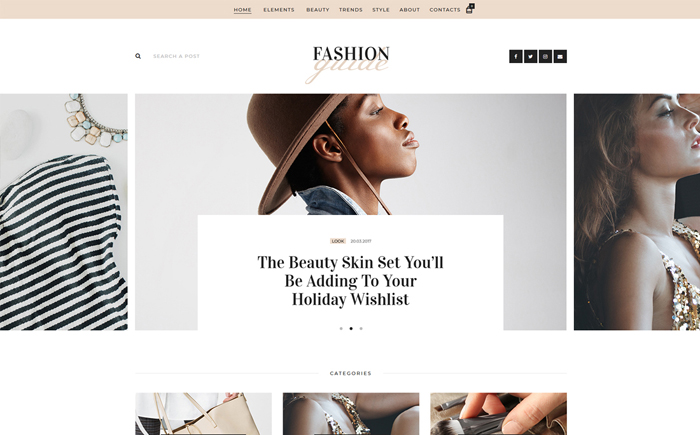Open the makeup brushes category thumbnail

pos(499,414)
